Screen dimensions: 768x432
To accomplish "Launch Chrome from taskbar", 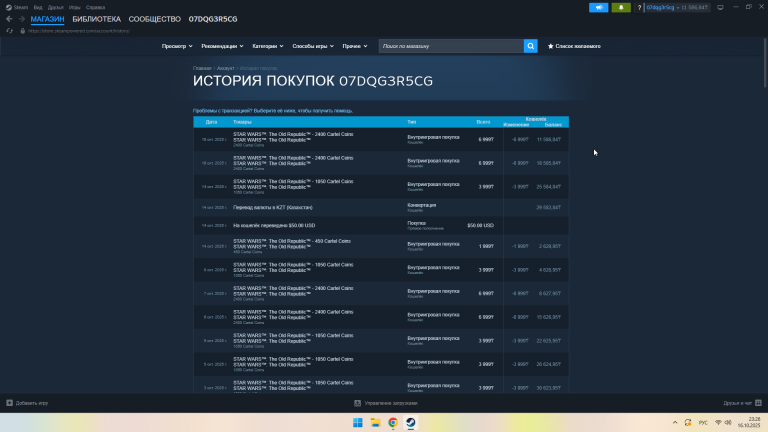I will (x=393, y=423).
